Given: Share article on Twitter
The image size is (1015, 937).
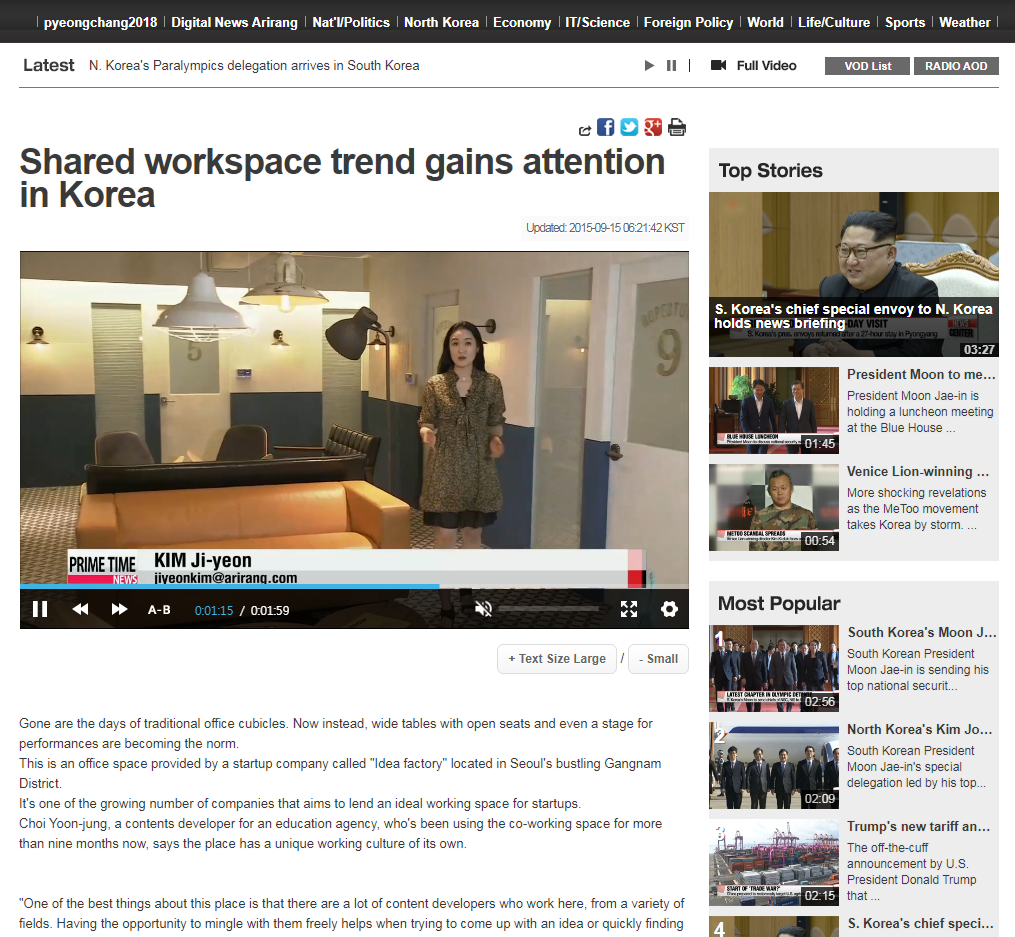Looking at the screenshot, I should 629,127.
